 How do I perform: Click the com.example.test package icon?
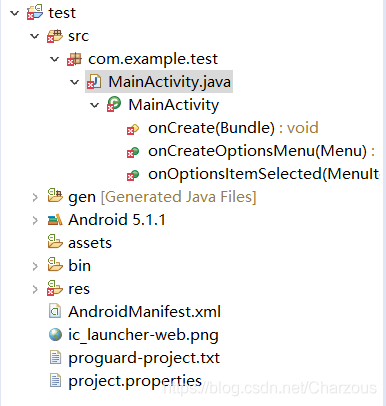pyautogui.click(x=74, y=59)
